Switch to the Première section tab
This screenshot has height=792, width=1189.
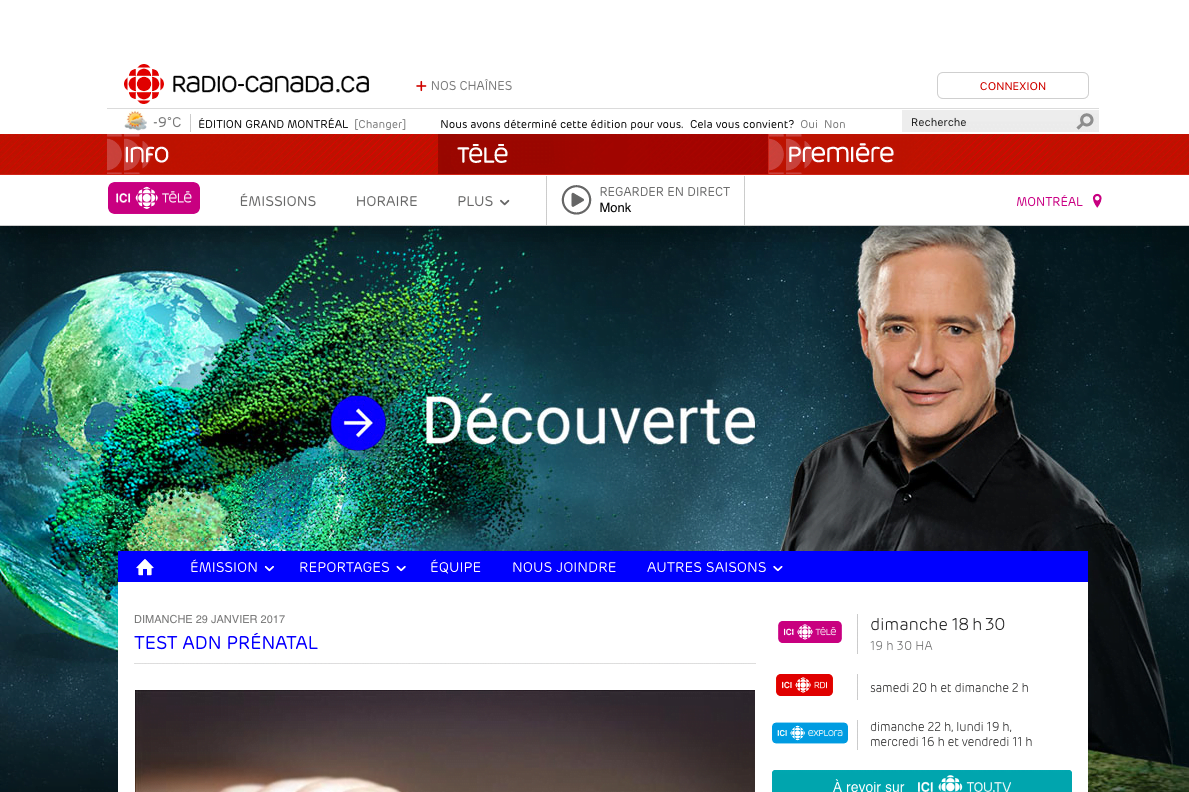tap(840, 154)
